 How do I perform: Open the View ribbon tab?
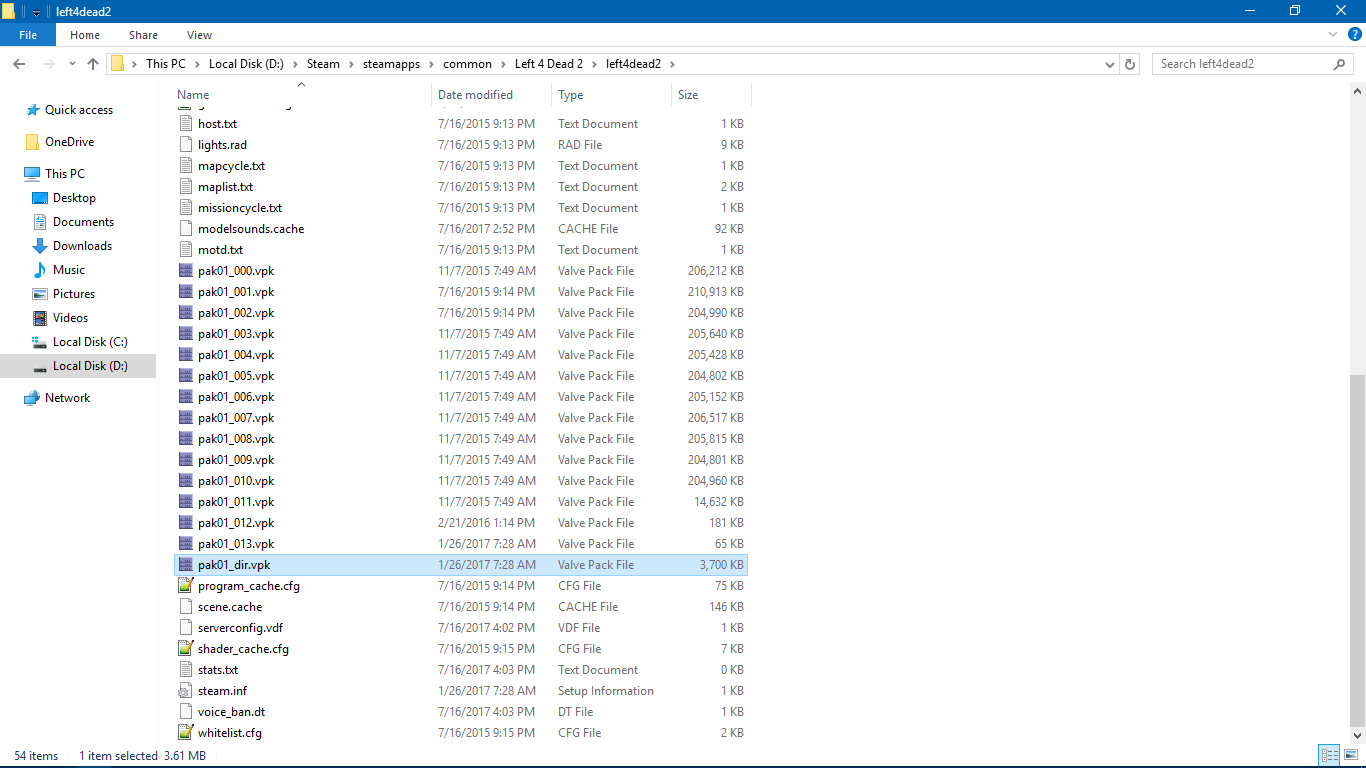(x=199, y=35)
